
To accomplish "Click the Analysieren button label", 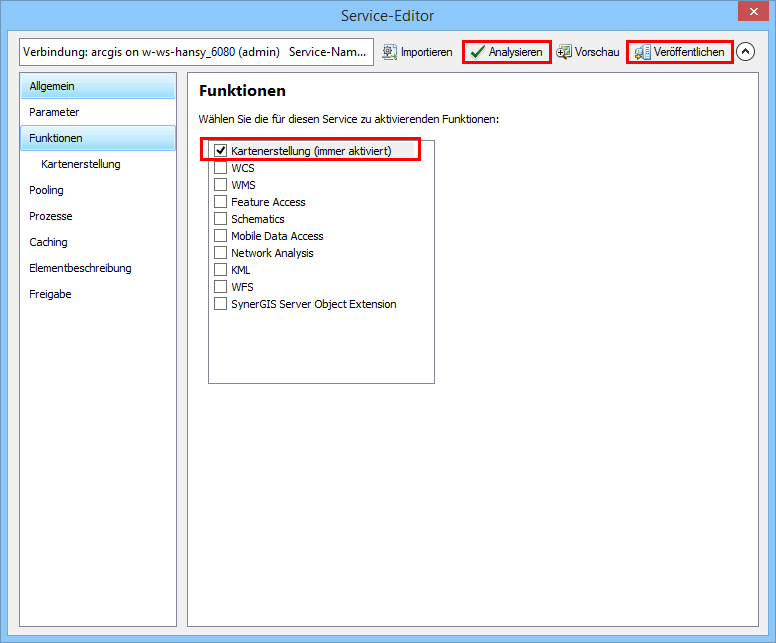I will point(516,52).
